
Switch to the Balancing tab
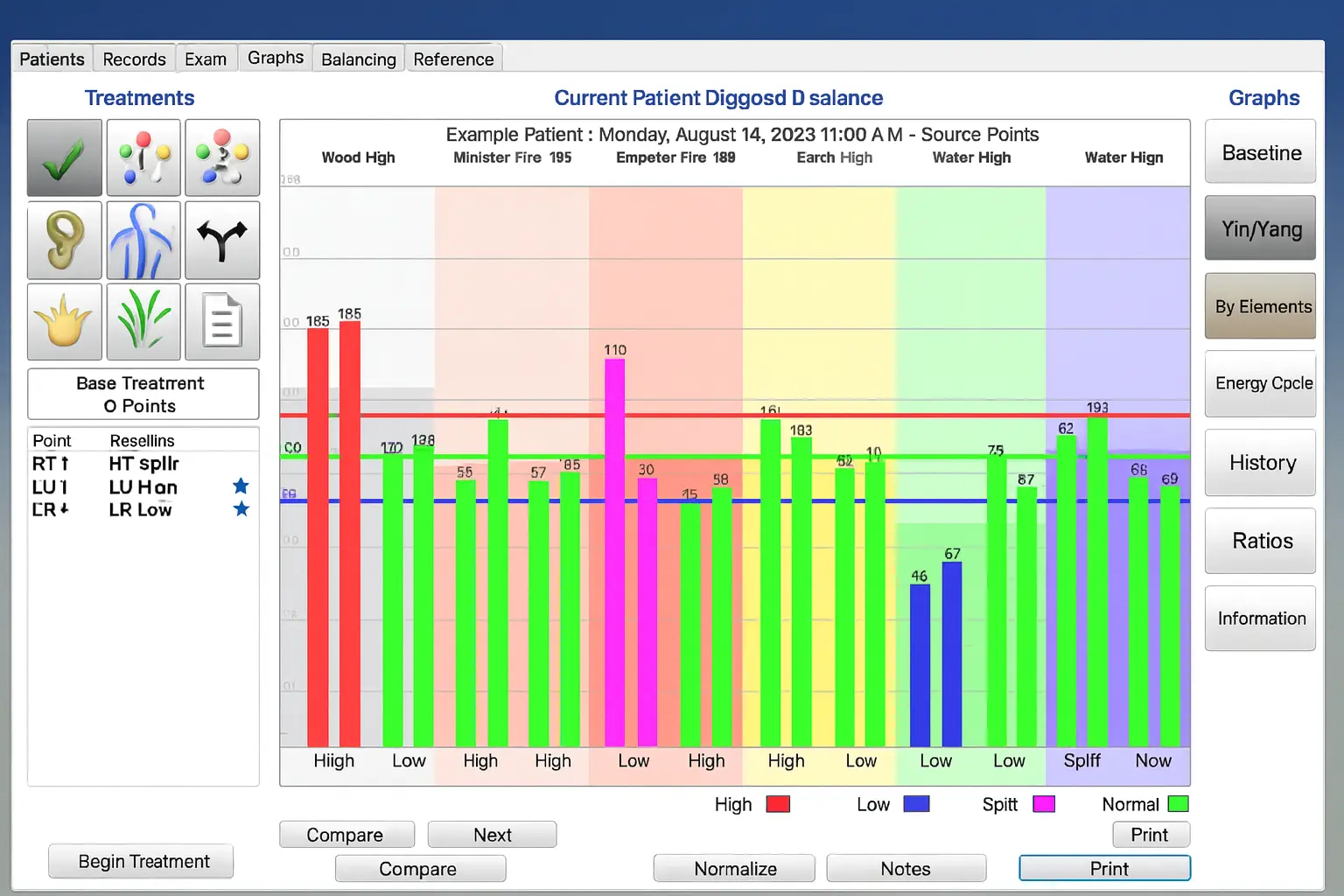coord(358,59)
